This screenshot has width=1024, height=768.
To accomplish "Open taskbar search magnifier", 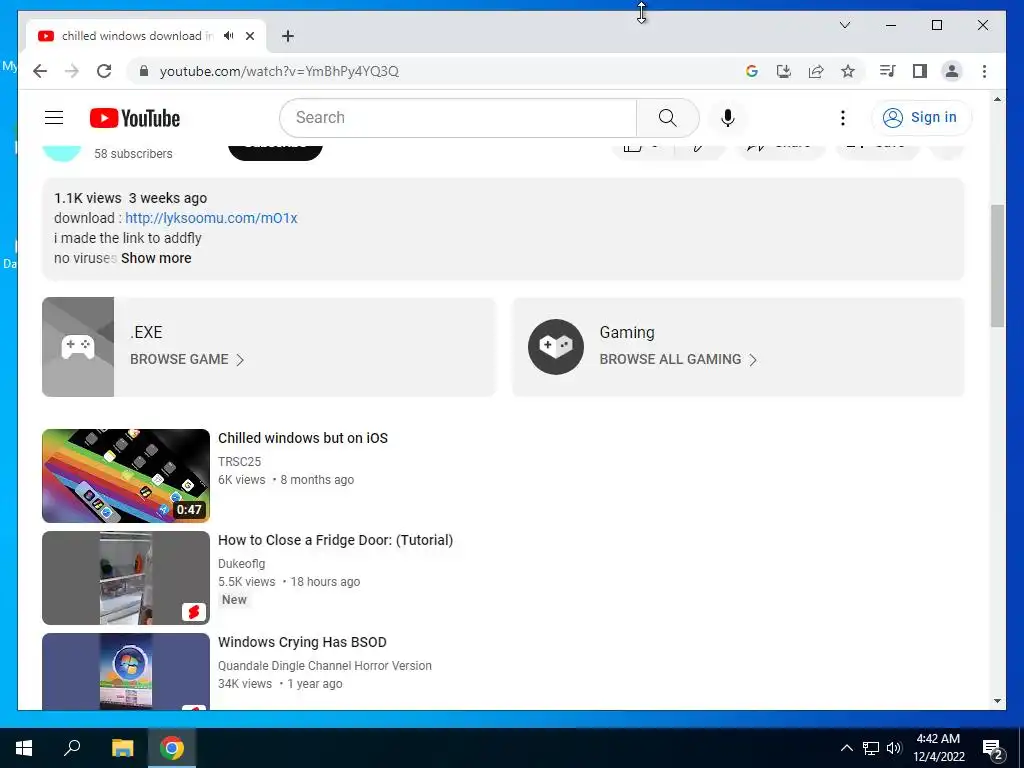I will click(x=72, y=748).
